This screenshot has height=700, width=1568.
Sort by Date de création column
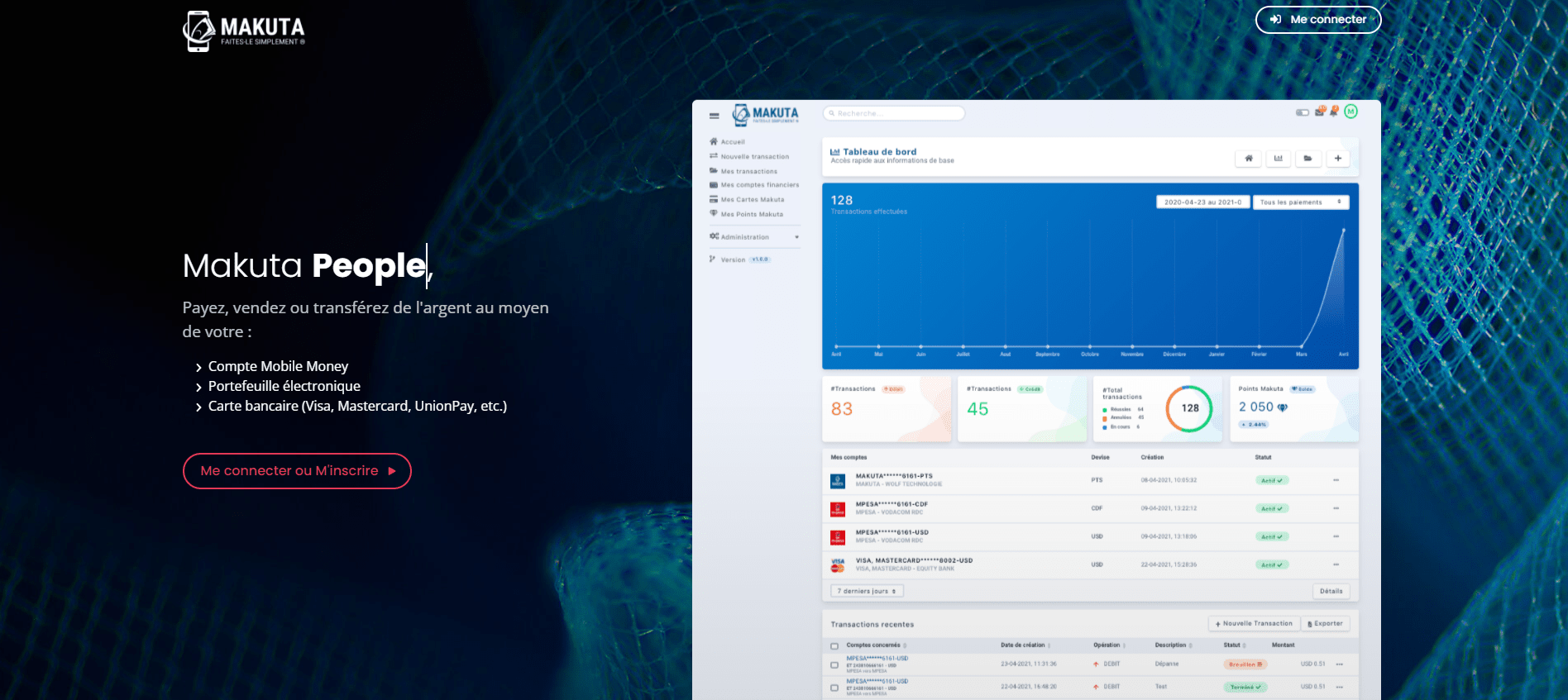(x=1025, y=645)
